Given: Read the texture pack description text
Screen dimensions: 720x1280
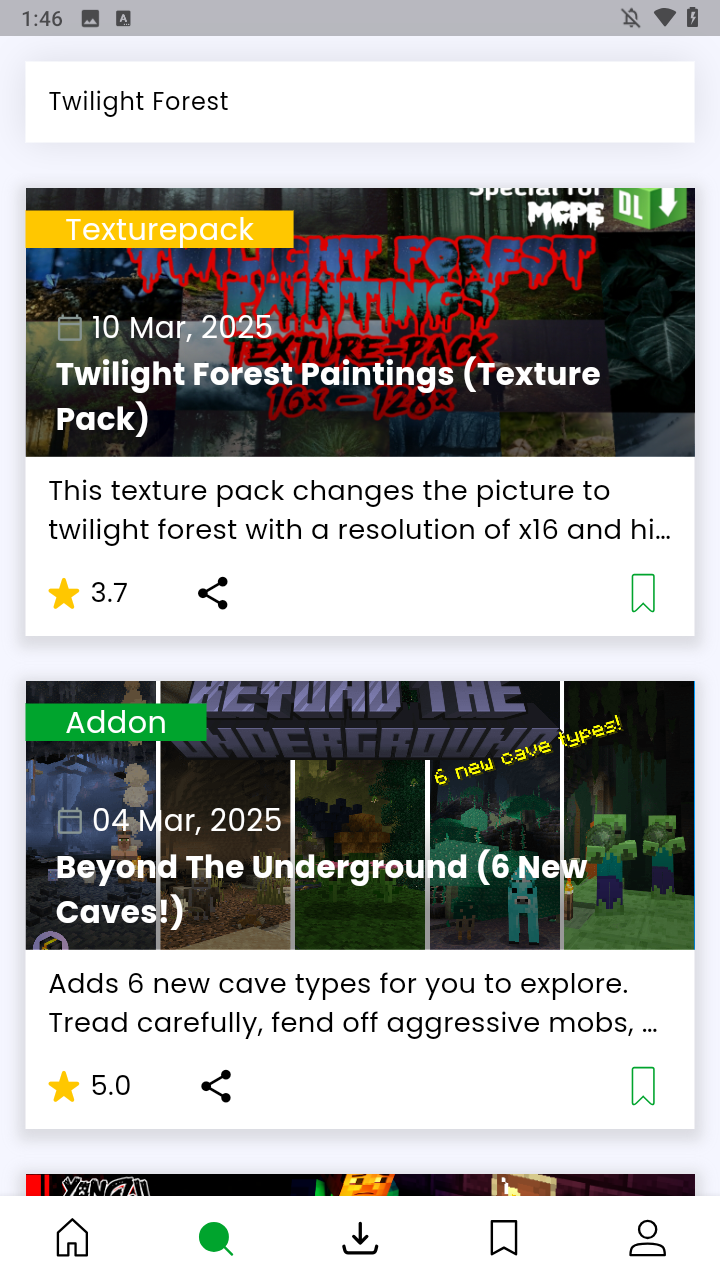Looking at the screenshot, I should pyautogui.click(x=360, y=510).
